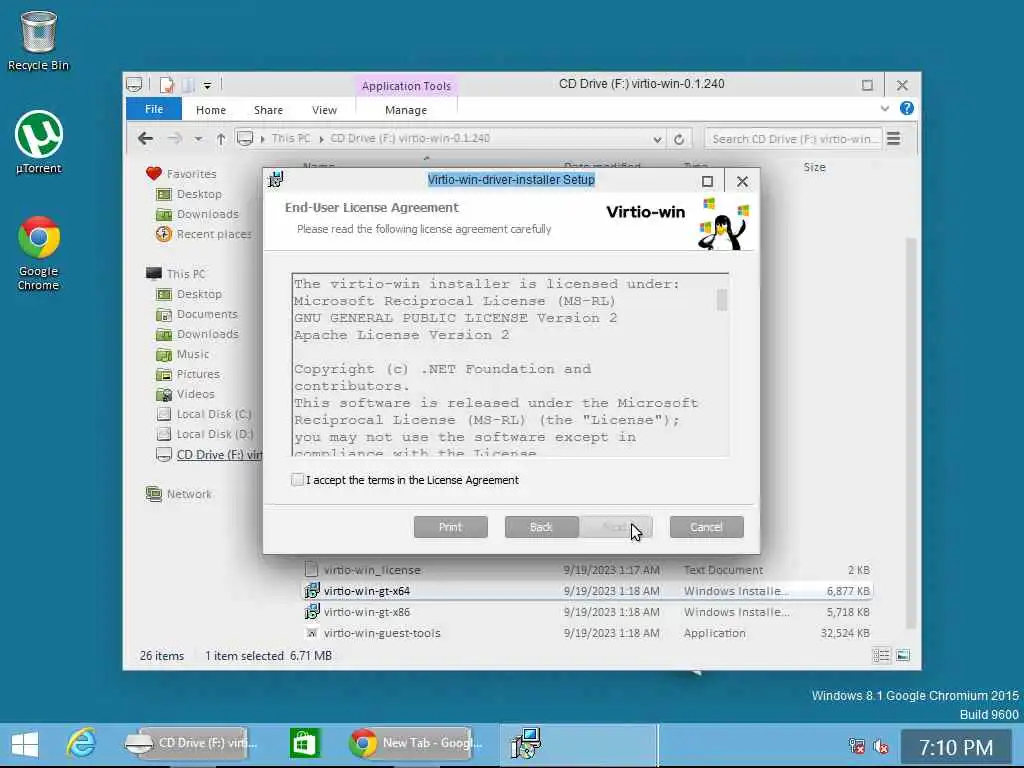Open the File menu in Explorer

pos(153,109)
